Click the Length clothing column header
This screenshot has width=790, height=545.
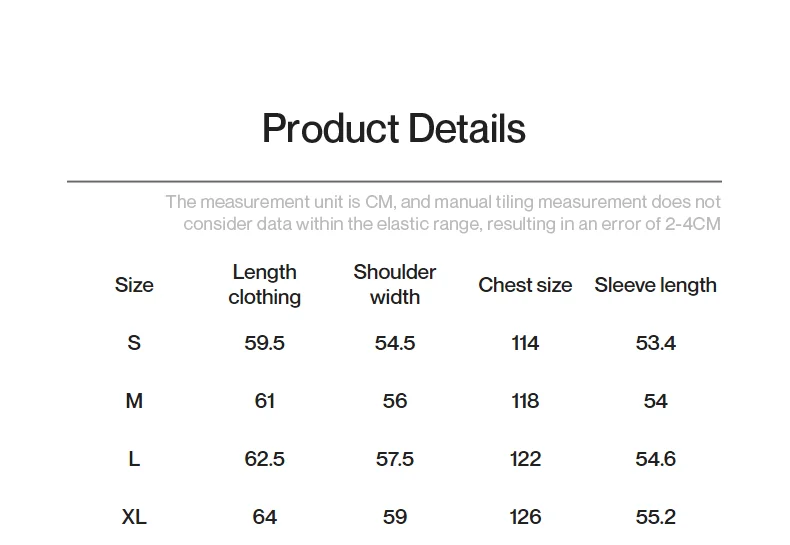(x=265, y=285)
